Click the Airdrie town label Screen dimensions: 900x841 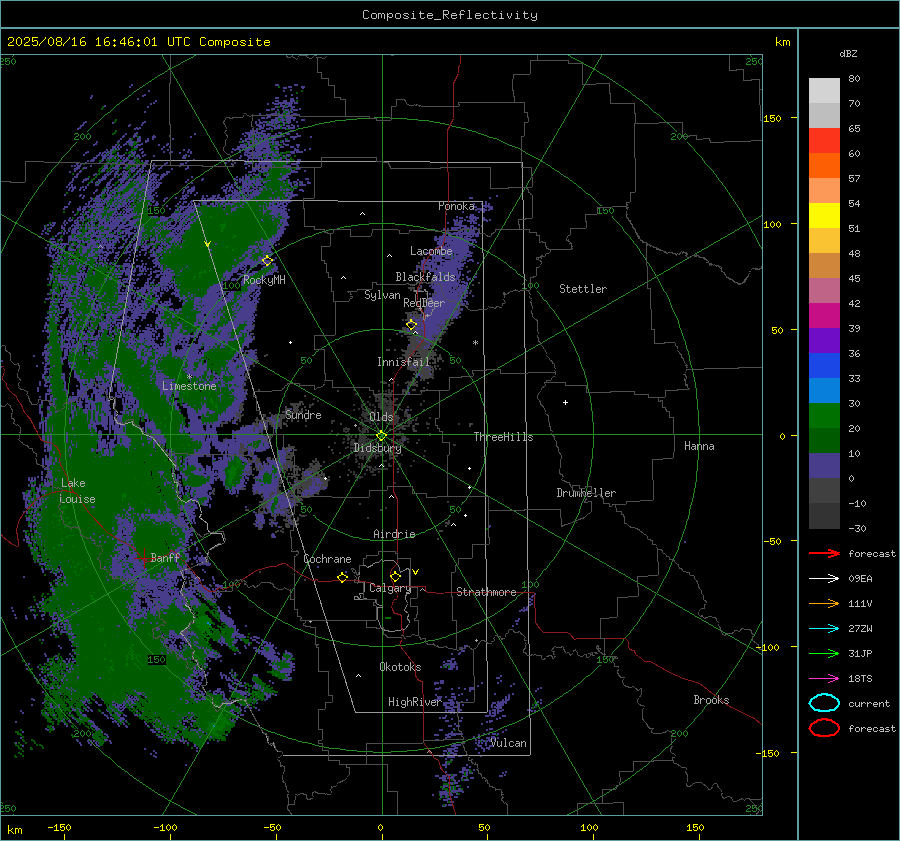394,534
